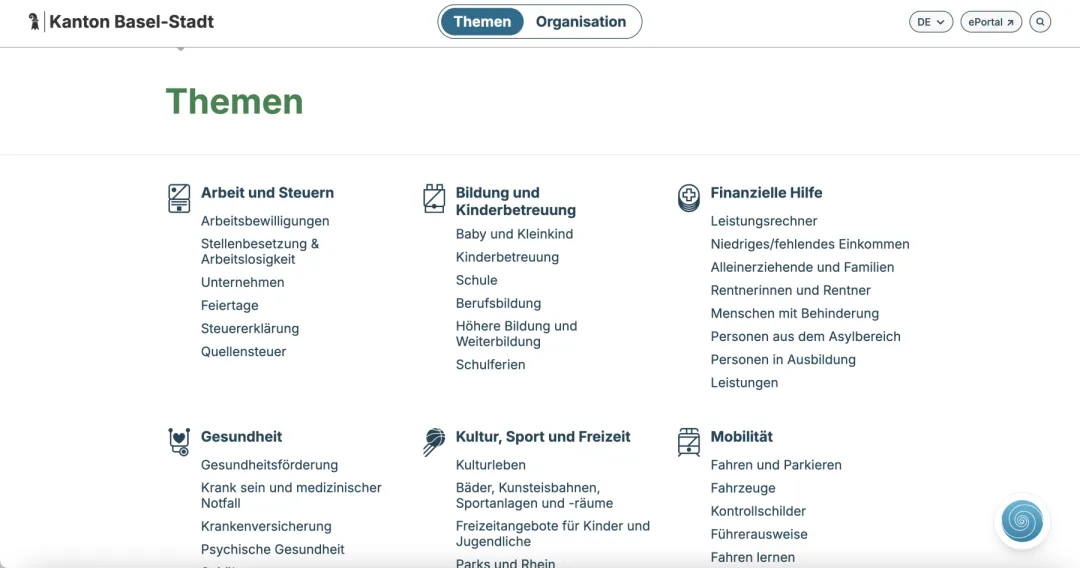Open the spiral chat assistant button
This screenshot has height=568, width=1080.
click(1022, 521)
